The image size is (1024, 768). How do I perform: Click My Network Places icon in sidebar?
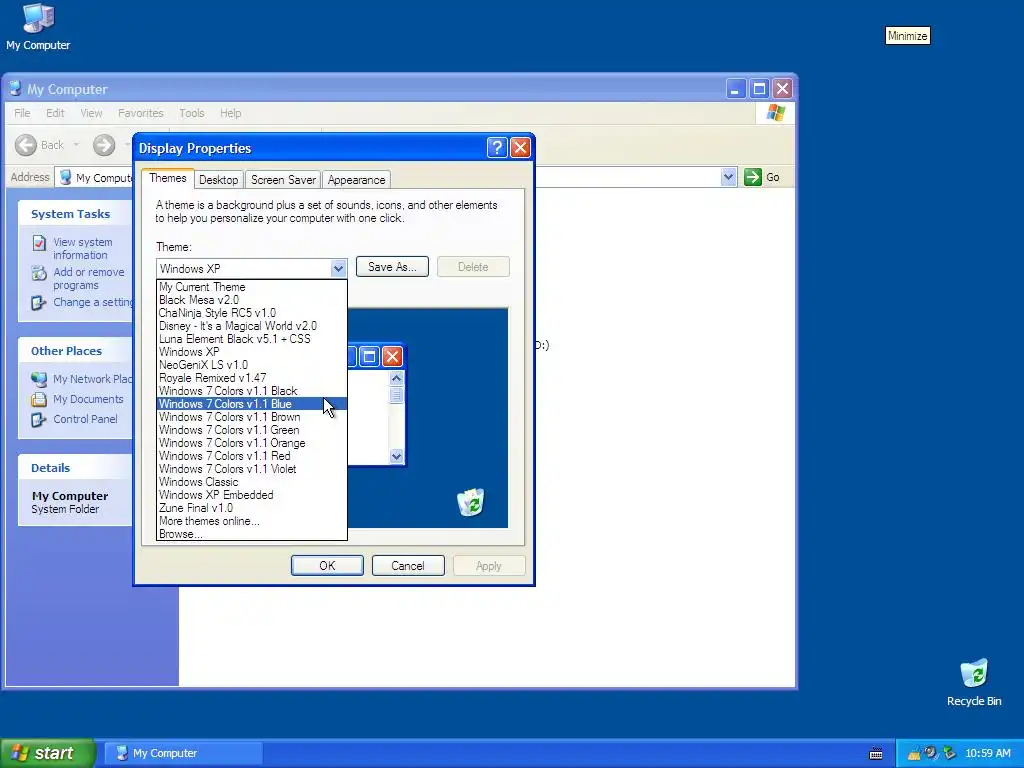39,379
